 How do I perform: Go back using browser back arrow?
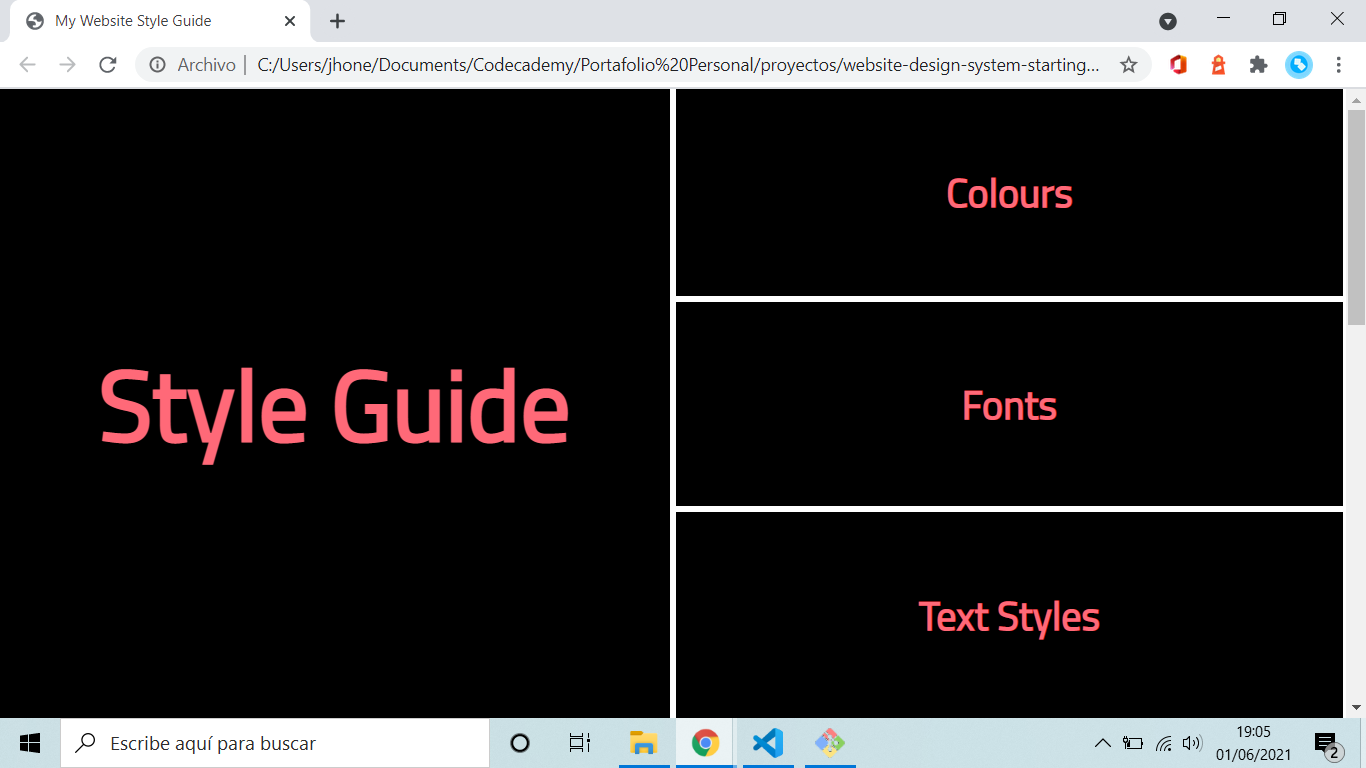tap(27, 65)
